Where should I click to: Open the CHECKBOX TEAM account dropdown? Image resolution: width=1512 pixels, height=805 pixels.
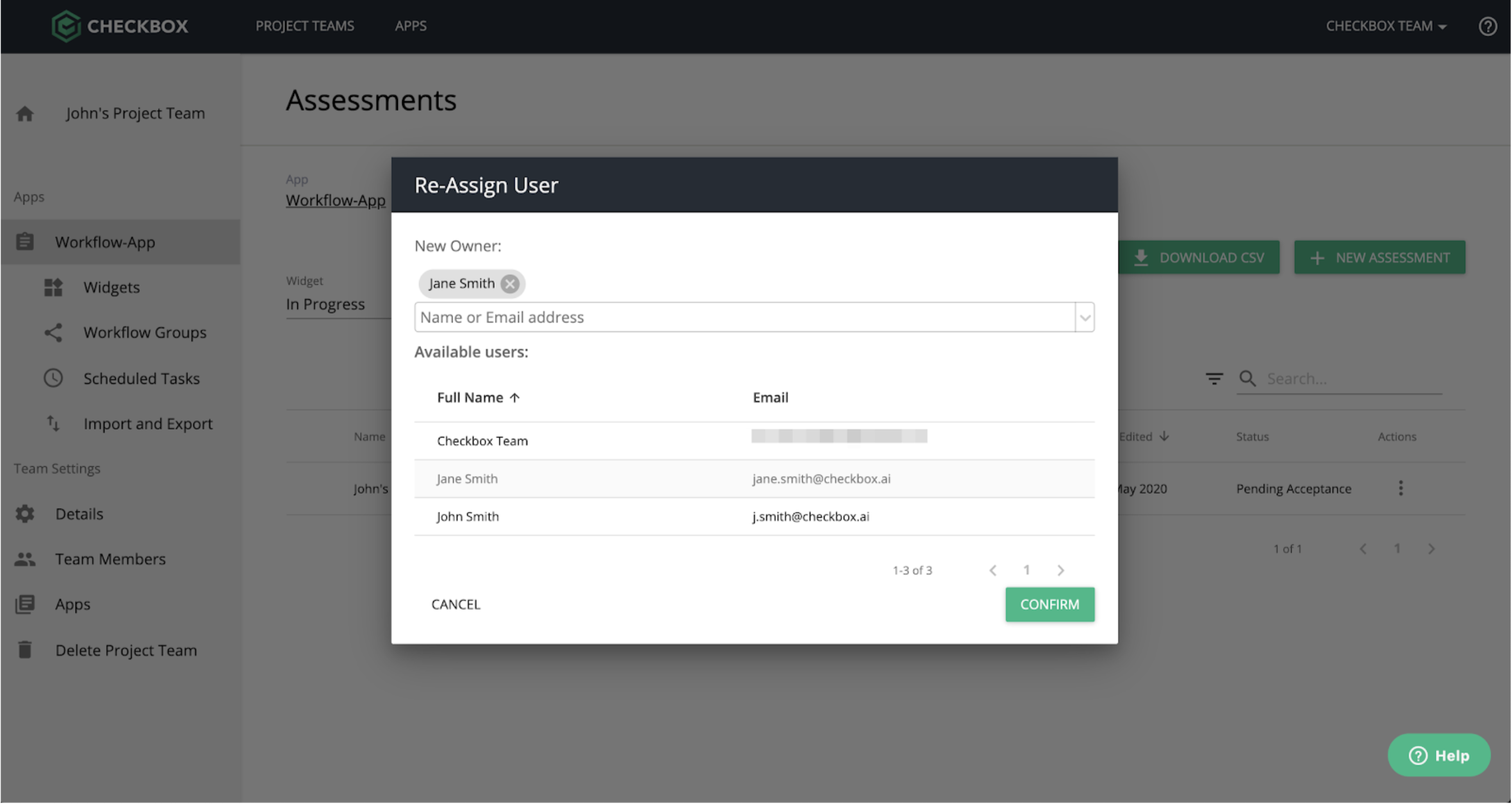click(x=1386, y=26)
